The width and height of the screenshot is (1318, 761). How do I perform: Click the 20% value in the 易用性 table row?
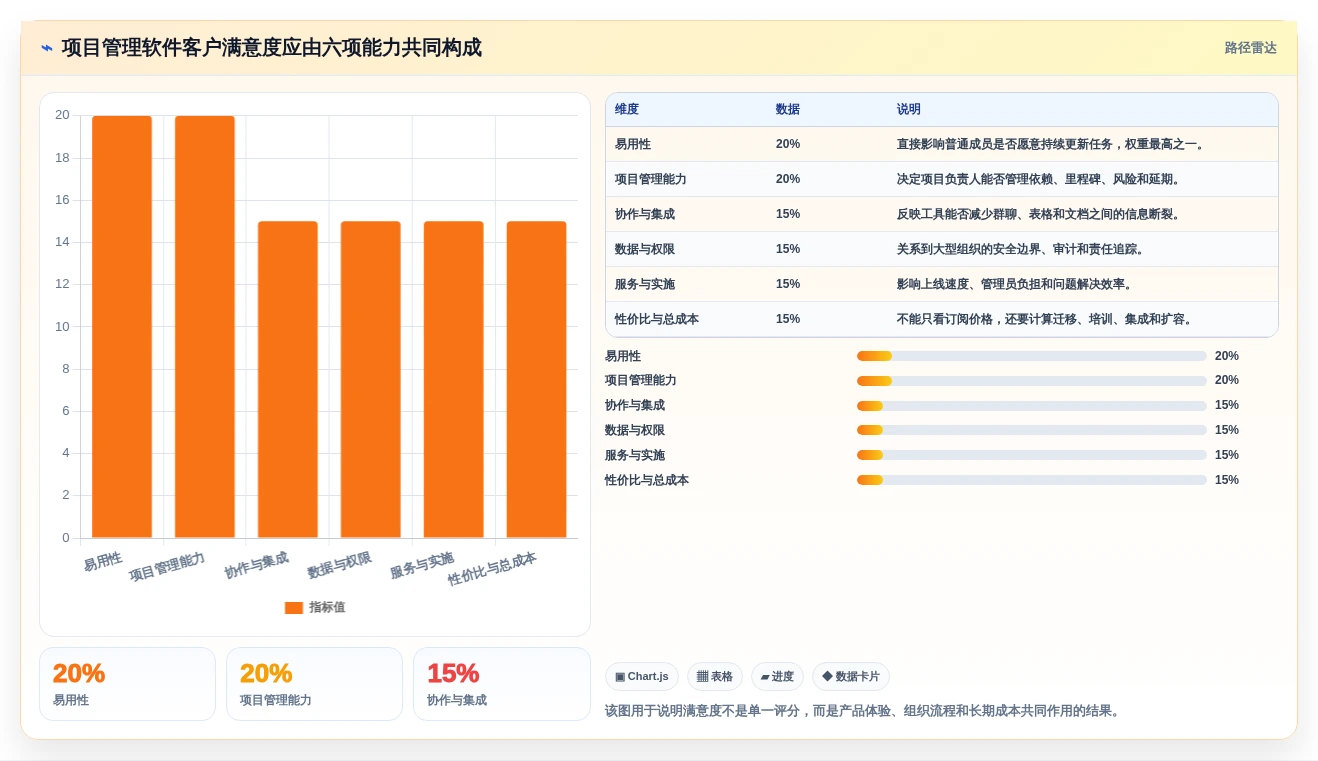788,145
